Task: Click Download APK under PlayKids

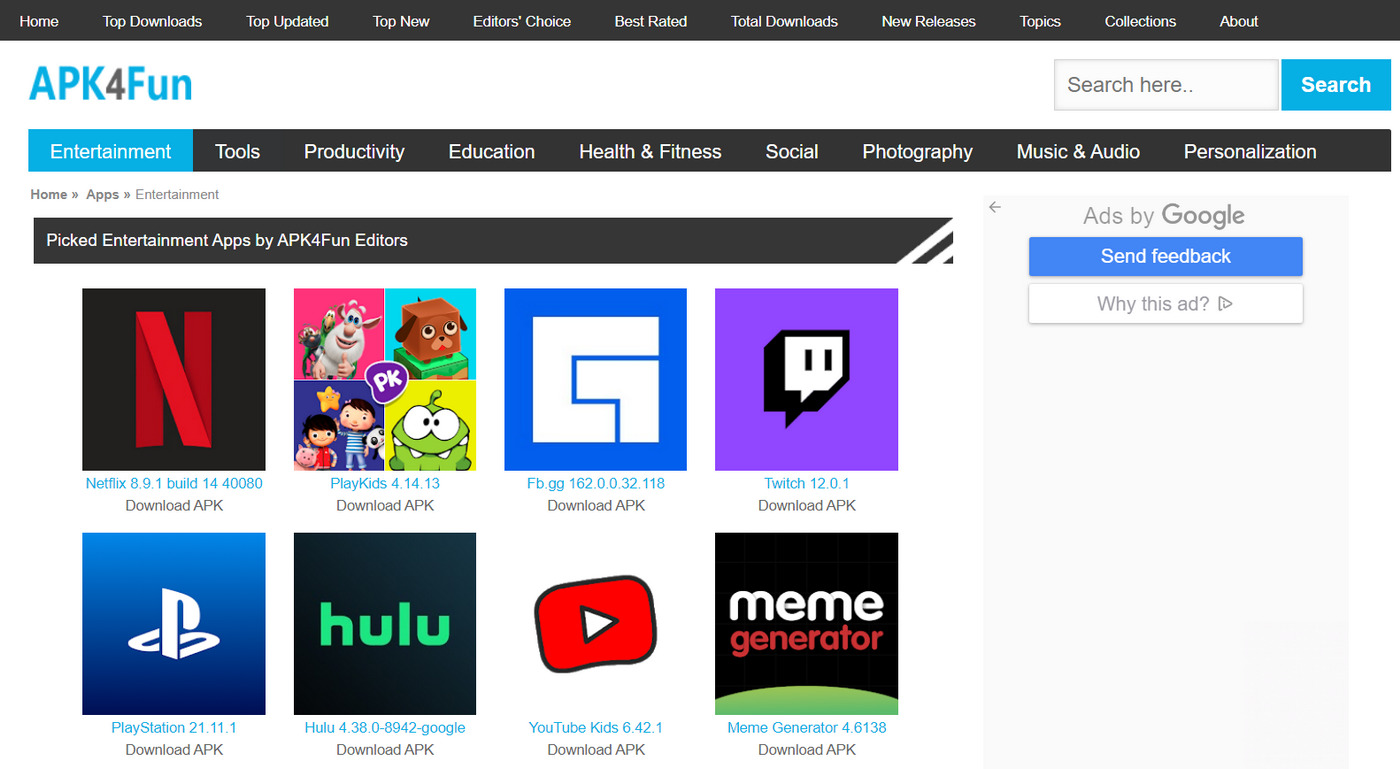Action: (385, 506)
